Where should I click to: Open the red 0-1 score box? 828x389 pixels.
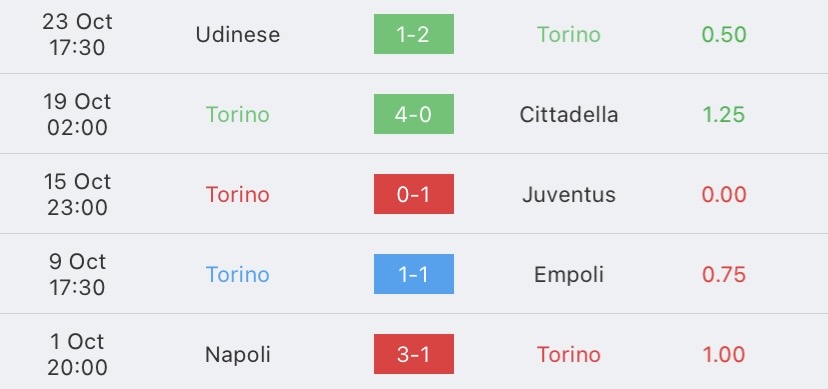pyautogui.click(x=413, y=194)
